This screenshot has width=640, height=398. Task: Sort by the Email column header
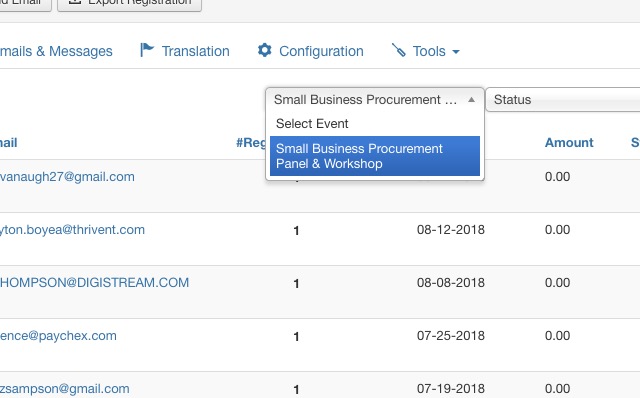(9, 142)
